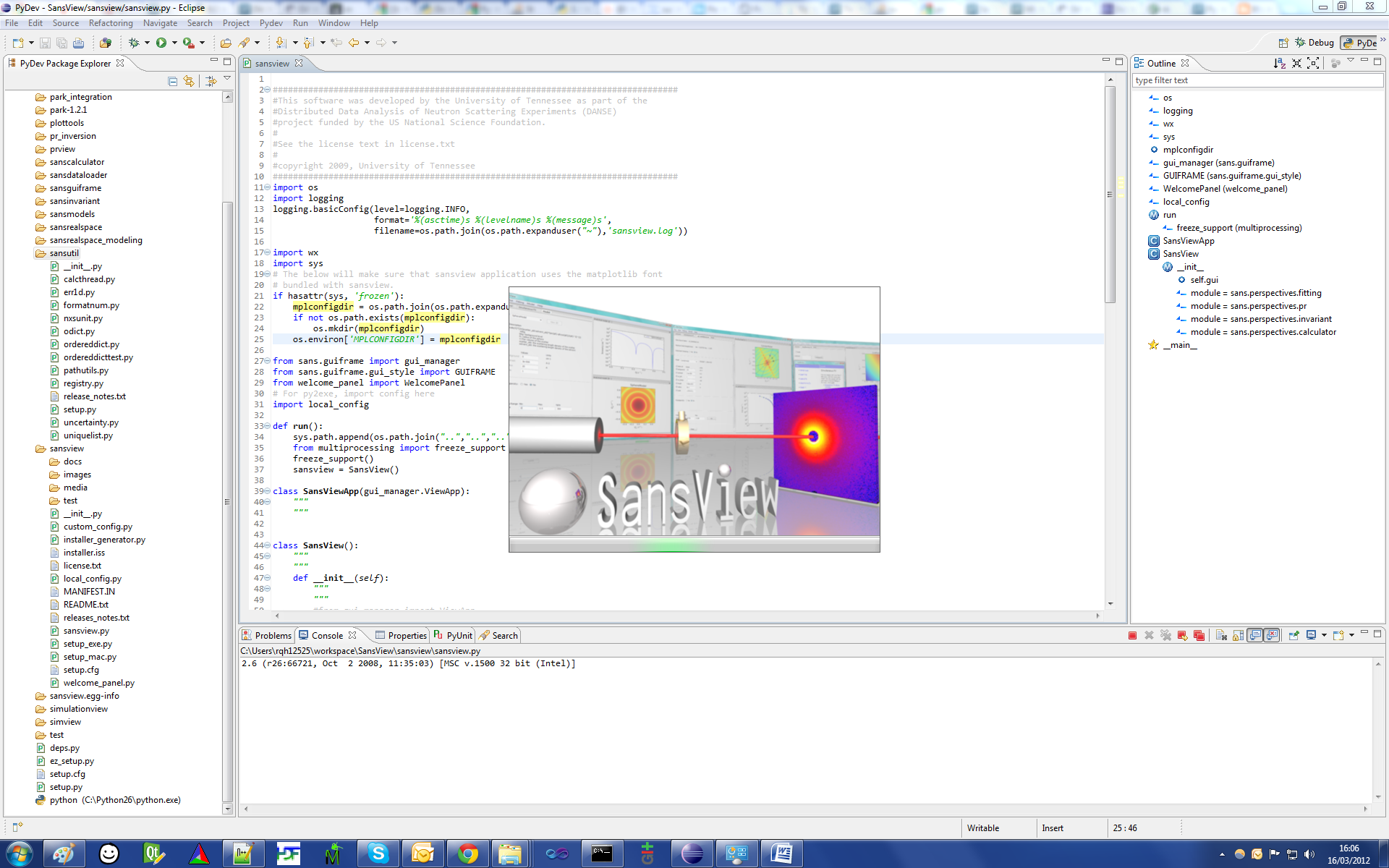Screen dimensions: 1389x868
Task: Toggle show console on standard output change
Action: [x=1255, y=635]
